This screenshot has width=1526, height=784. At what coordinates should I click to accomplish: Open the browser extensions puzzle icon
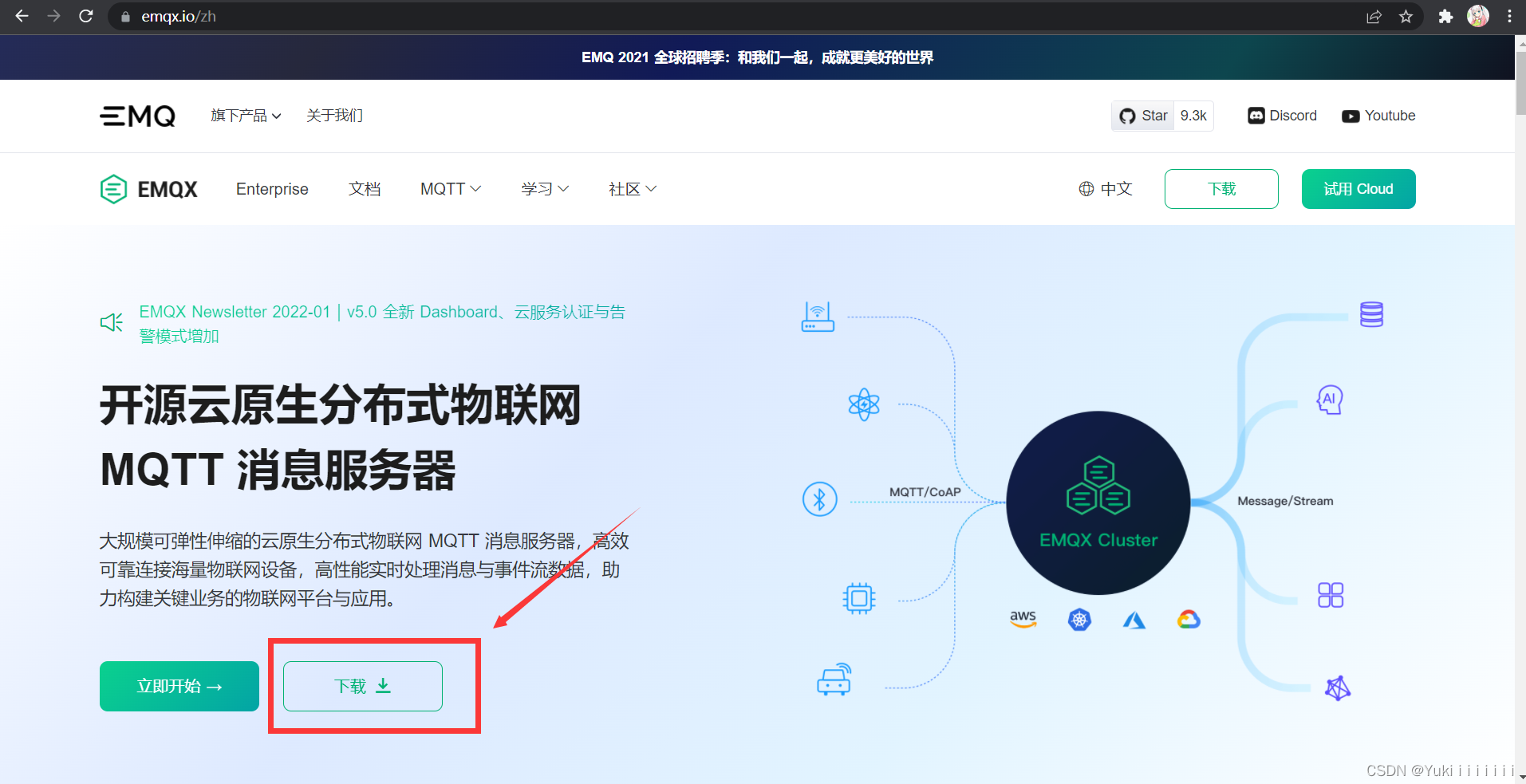click(x=1445, y=16)
